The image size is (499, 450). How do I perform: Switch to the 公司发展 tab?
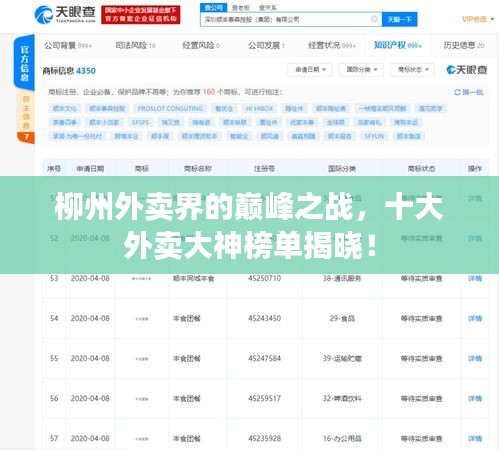pos(266,45)
